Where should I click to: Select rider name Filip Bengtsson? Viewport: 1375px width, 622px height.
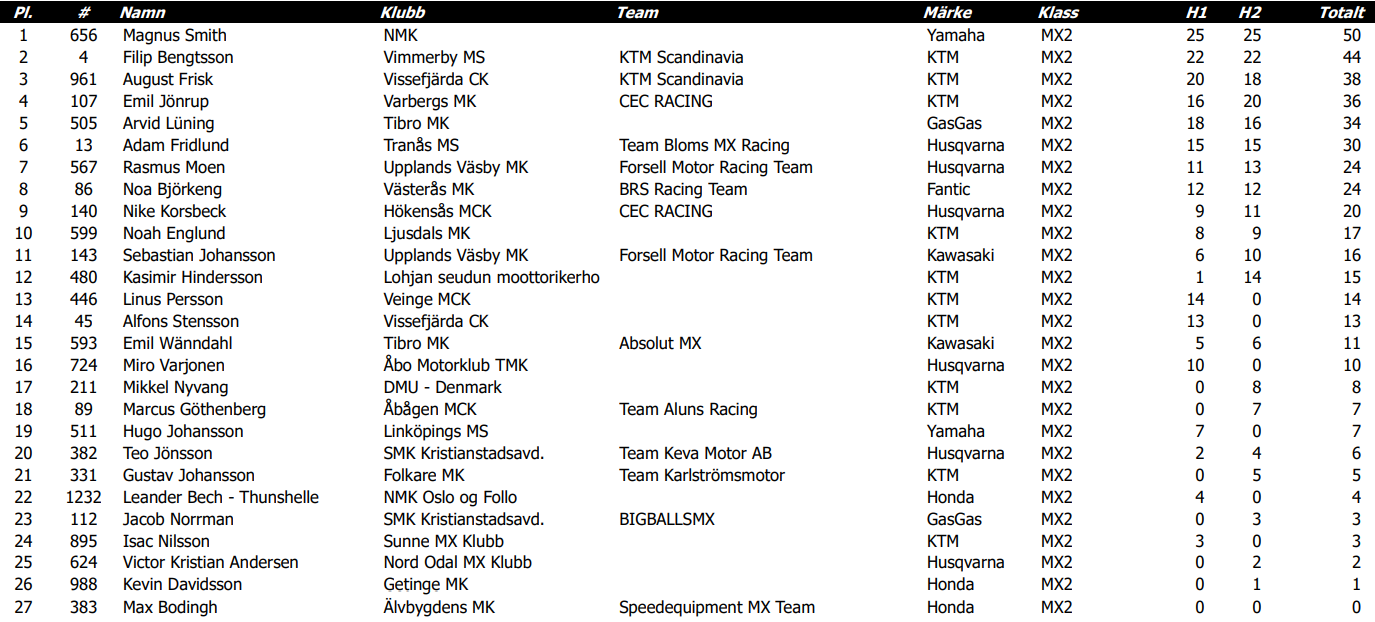pos(178,57)
